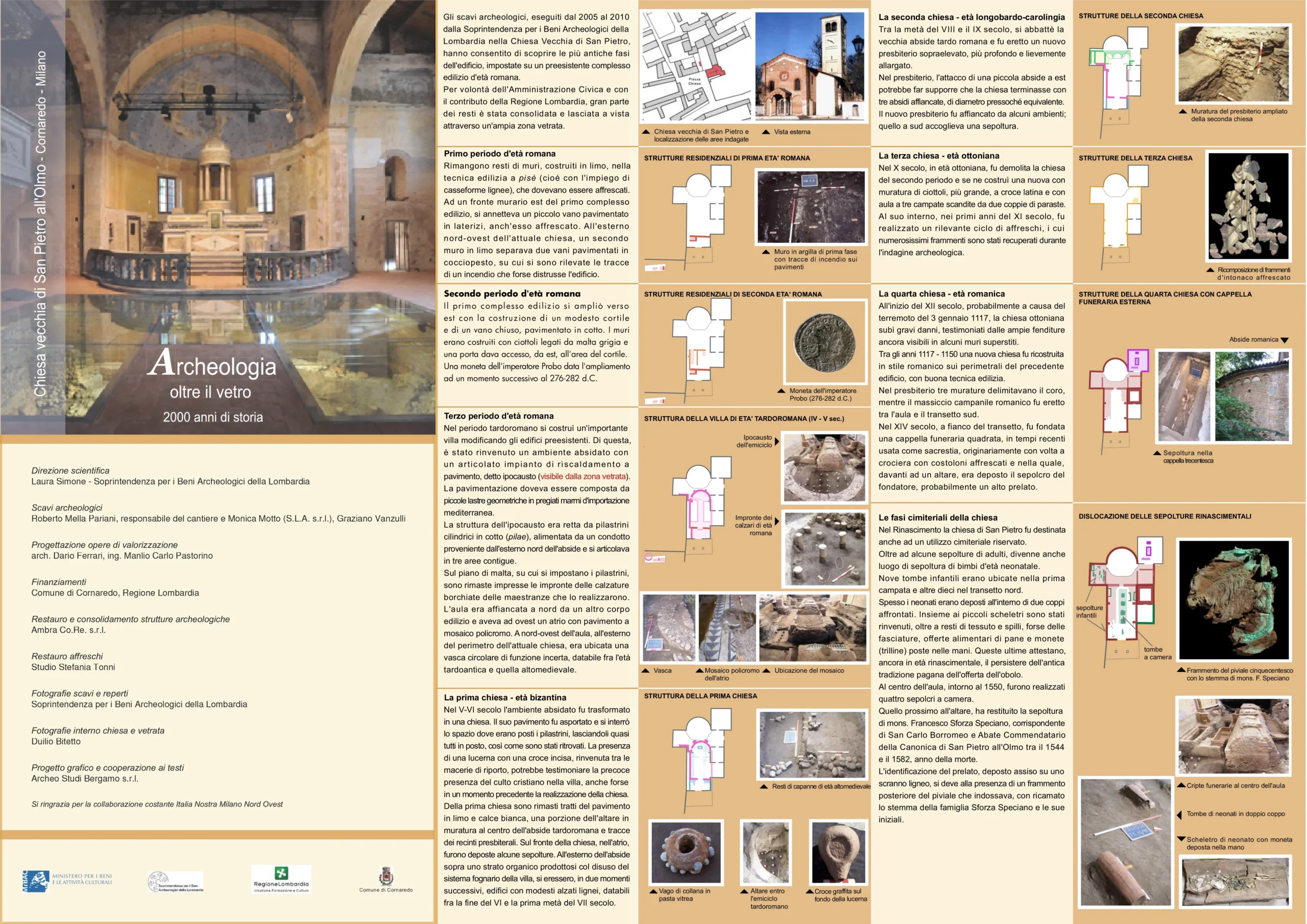The image size is (1307, 924).
Task: Click the 'La quarta chiesa - età romanica' heading
Action: 941,294
